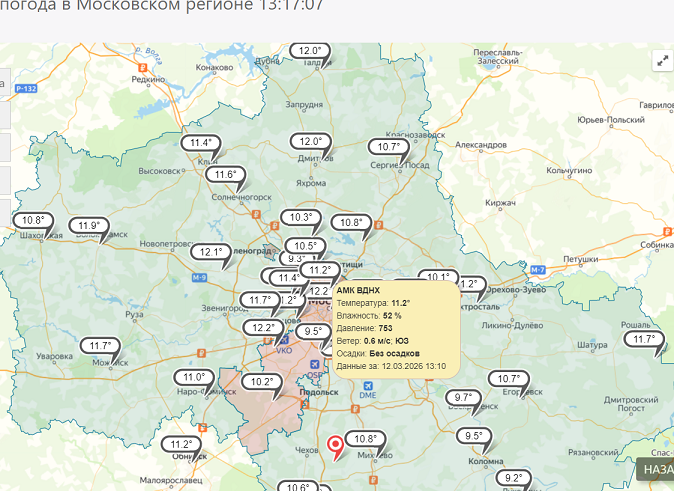Open the 9.5° marker near Kolomna
This screenshot has width=674, height=491.
(x=474, y=436)
